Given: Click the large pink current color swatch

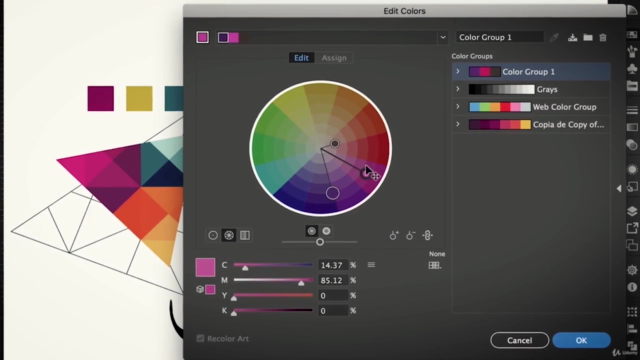Looking at the screenshot, I should 205,267.
